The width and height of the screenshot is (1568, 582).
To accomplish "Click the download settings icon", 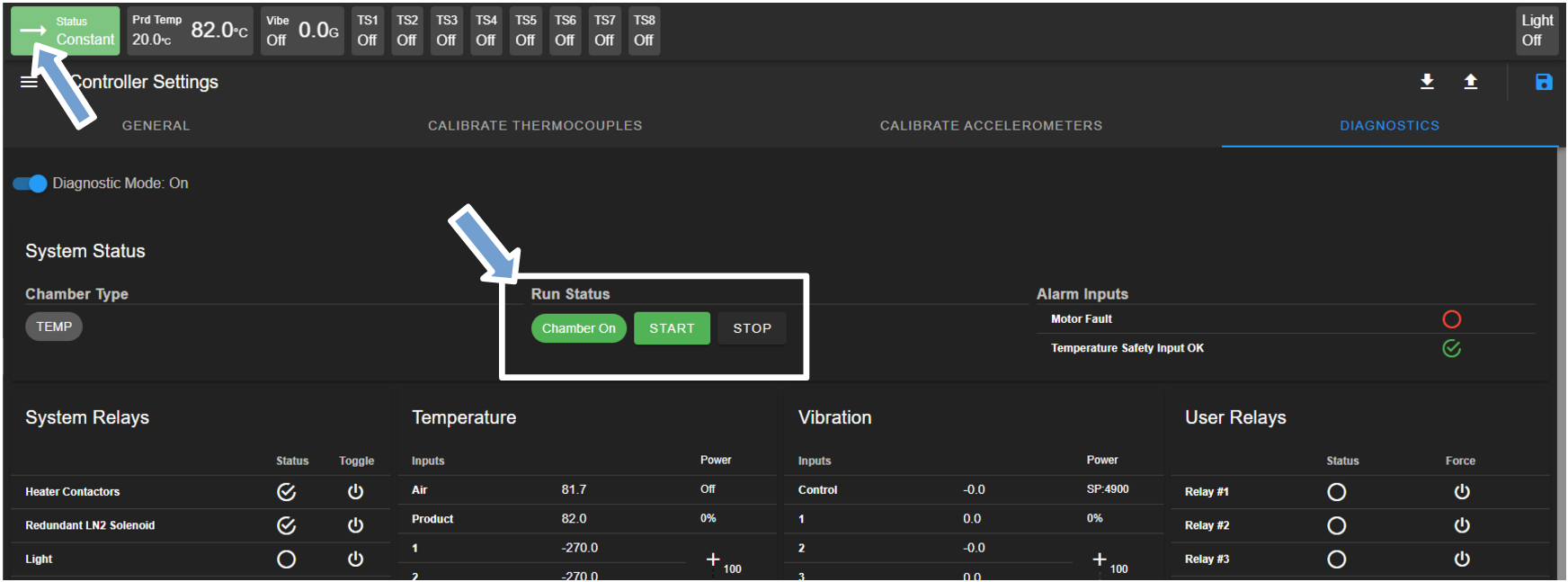I will click(1427, 82).
